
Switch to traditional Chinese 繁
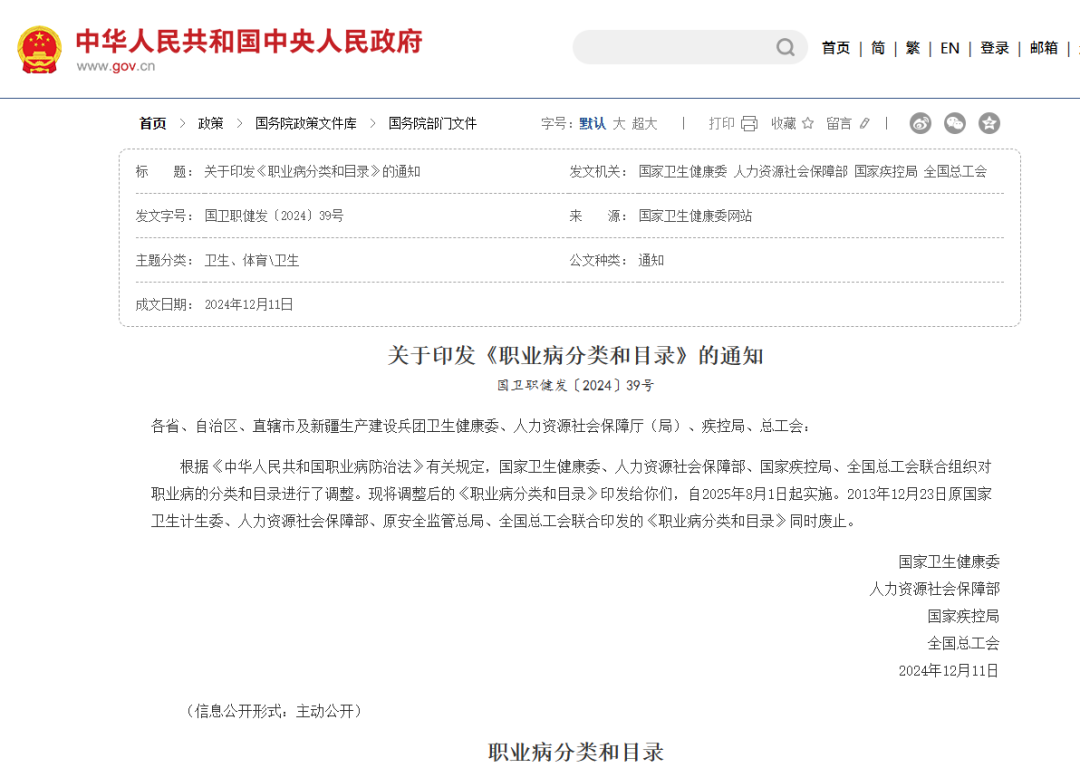913,48
